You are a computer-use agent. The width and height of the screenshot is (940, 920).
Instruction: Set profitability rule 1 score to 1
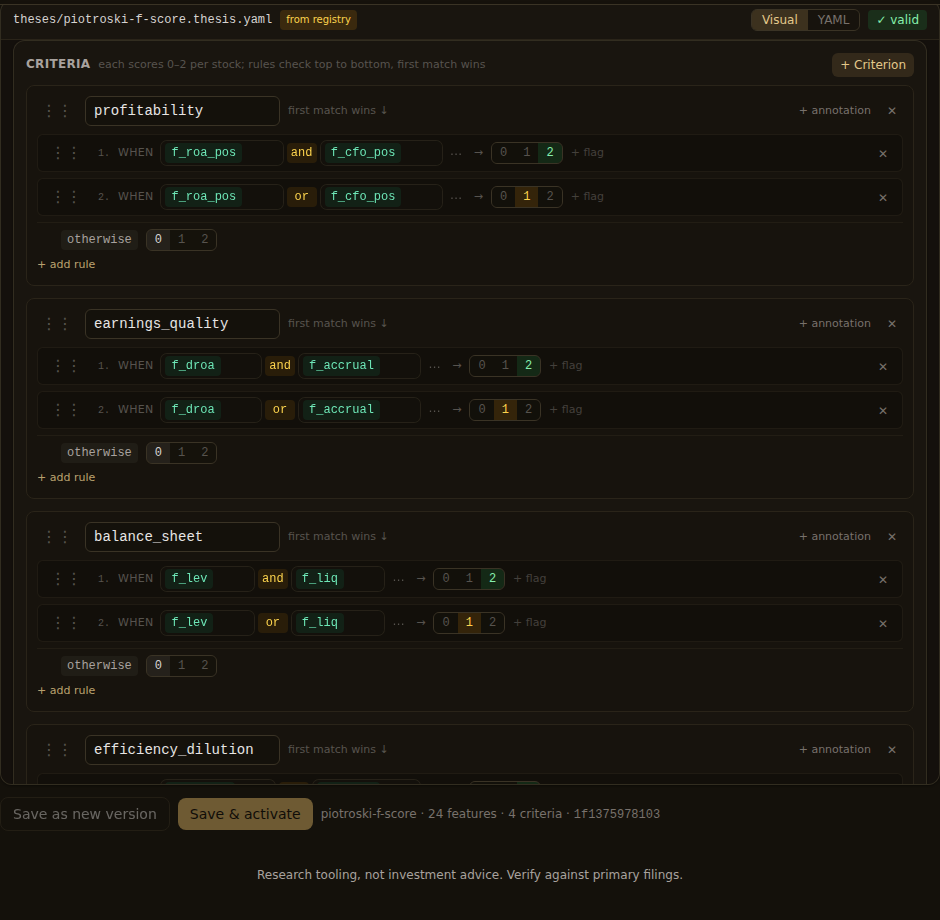click(527, 152)
